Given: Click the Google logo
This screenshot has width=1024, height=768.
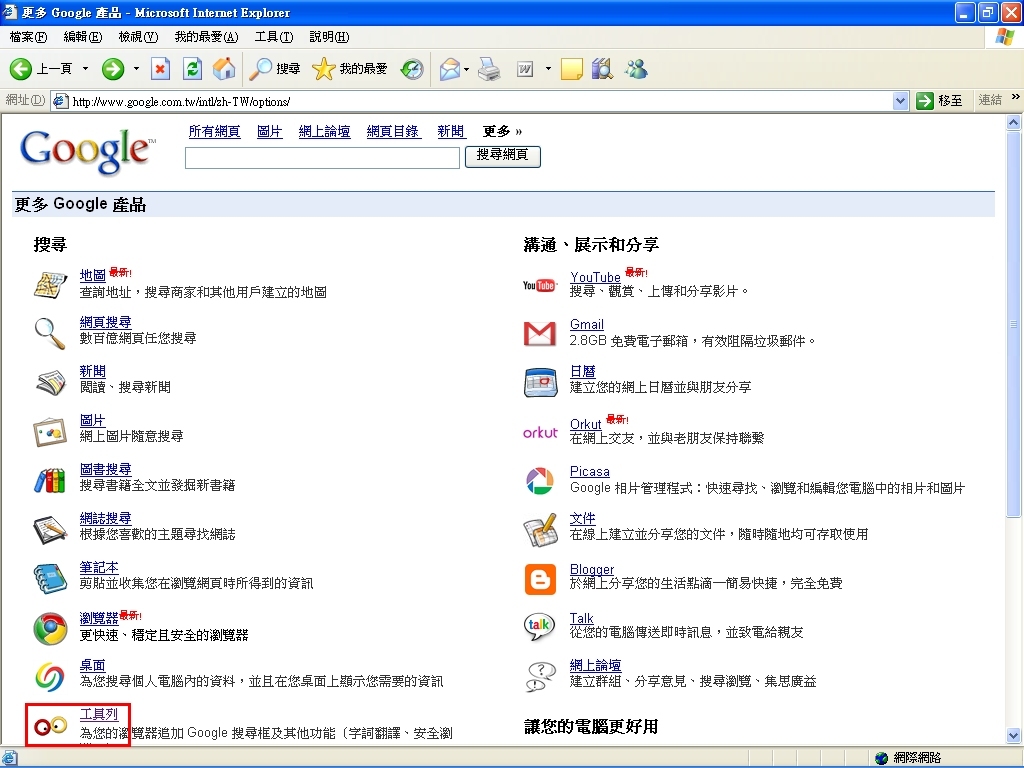Looking at the screenshot, I should tap(88, 151).
